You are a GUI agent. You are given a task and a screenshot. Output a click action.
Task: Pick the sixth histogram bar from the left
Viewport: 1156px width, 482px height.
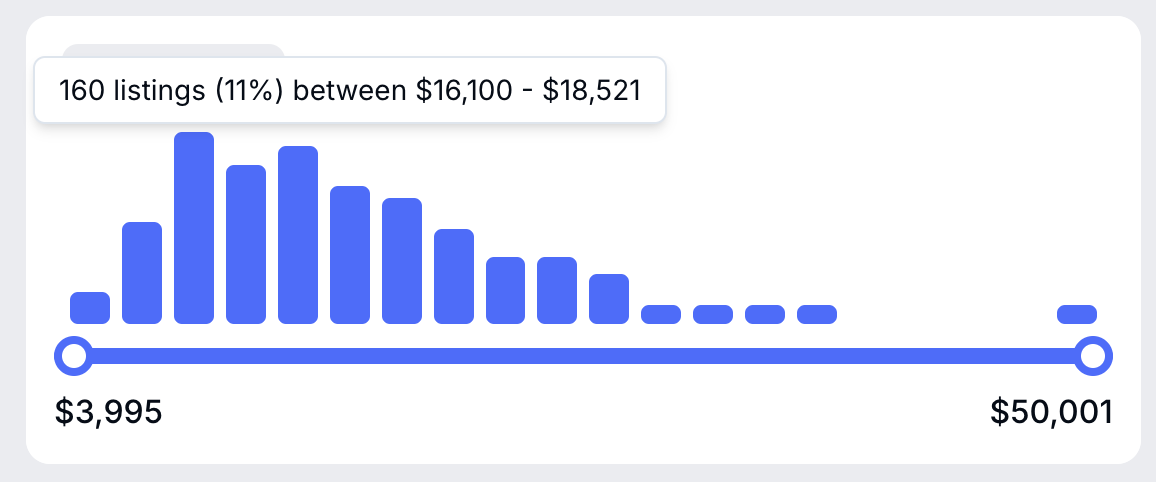[350, 255]
